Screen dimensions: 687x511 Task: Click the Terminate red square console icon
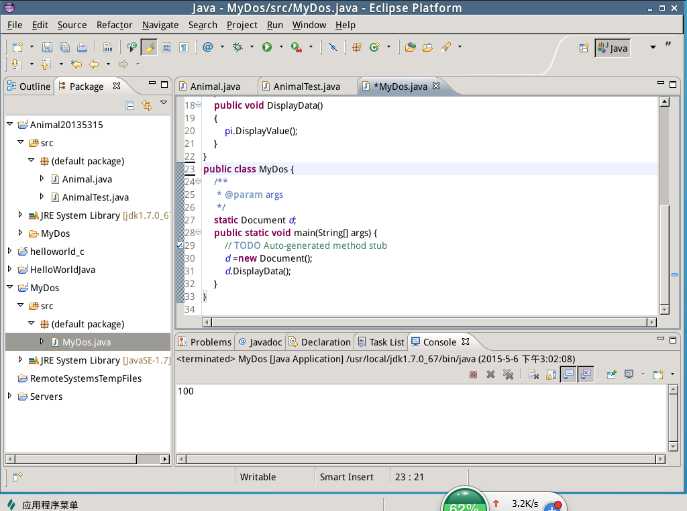474,374
